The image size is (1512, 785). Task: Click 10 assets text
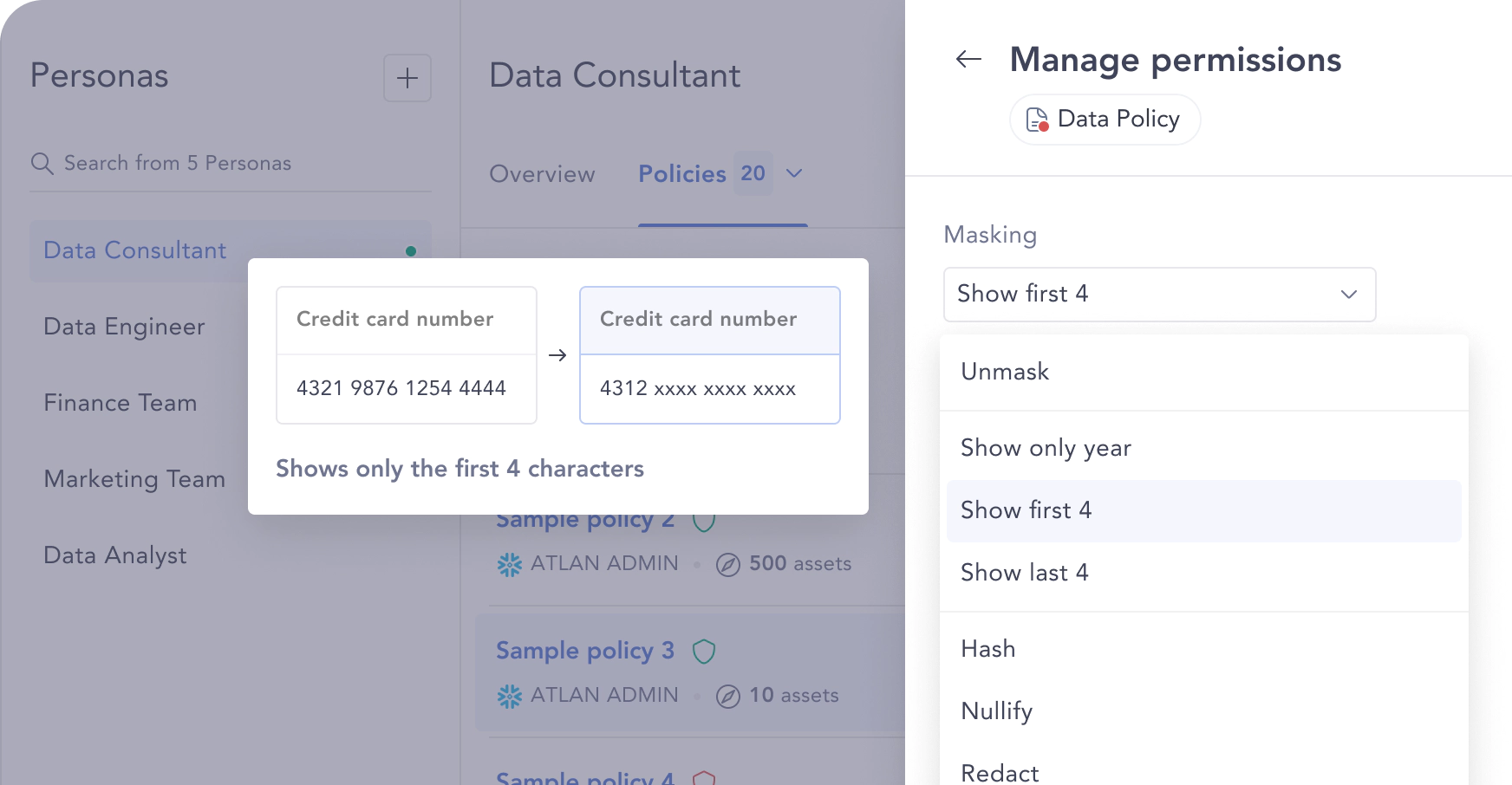(x=794, y=696)
